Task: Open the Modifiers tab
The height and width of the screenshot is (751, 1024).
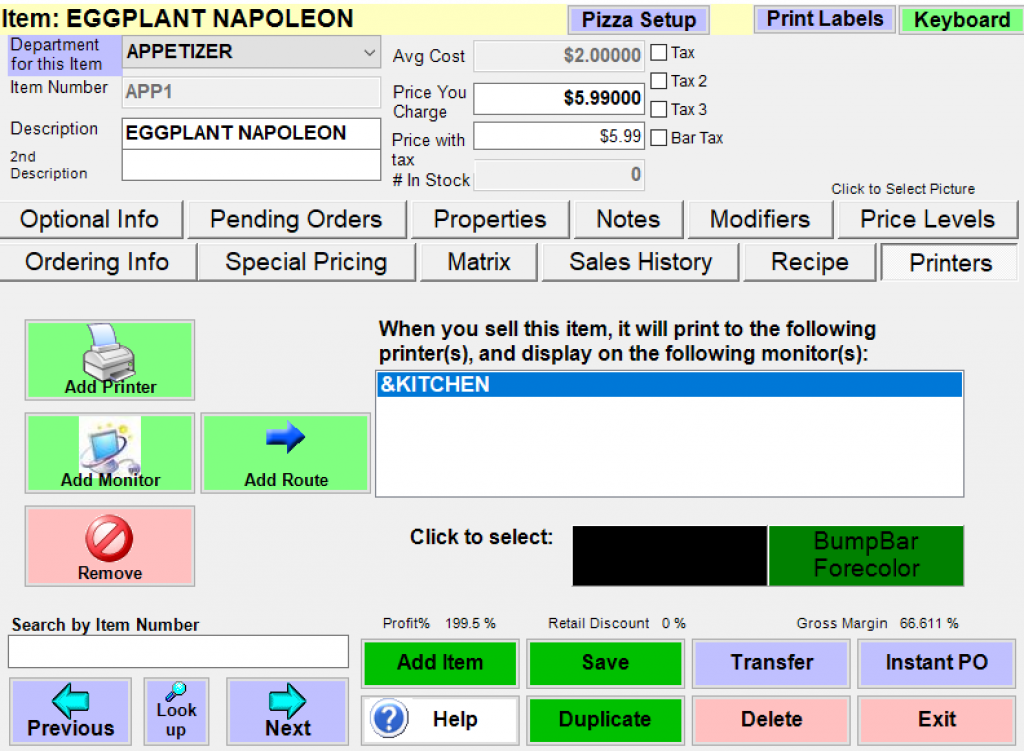Action: 760,219
